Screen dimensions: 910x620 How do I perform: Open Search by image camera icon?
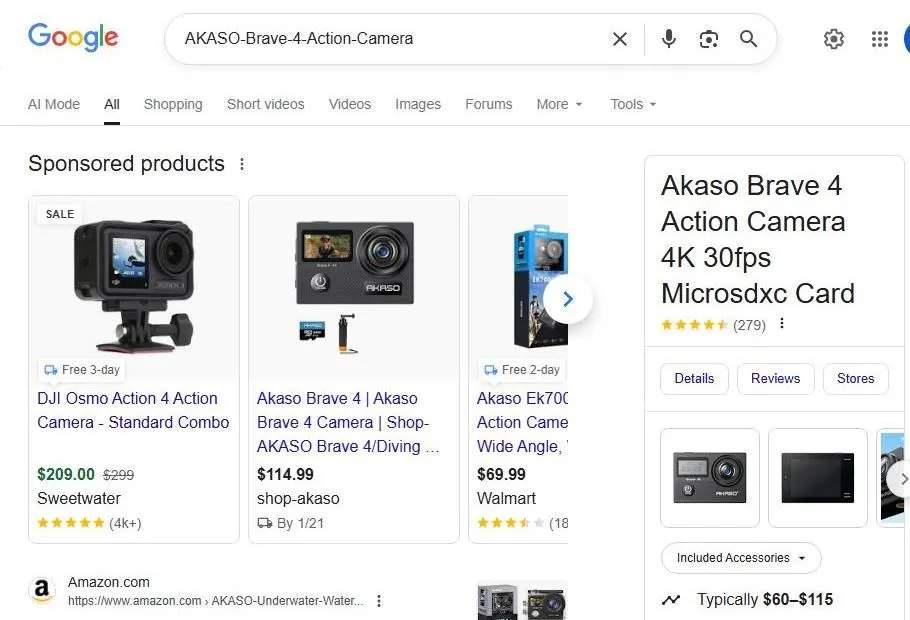pyautogui.click(x=709, y=39)
